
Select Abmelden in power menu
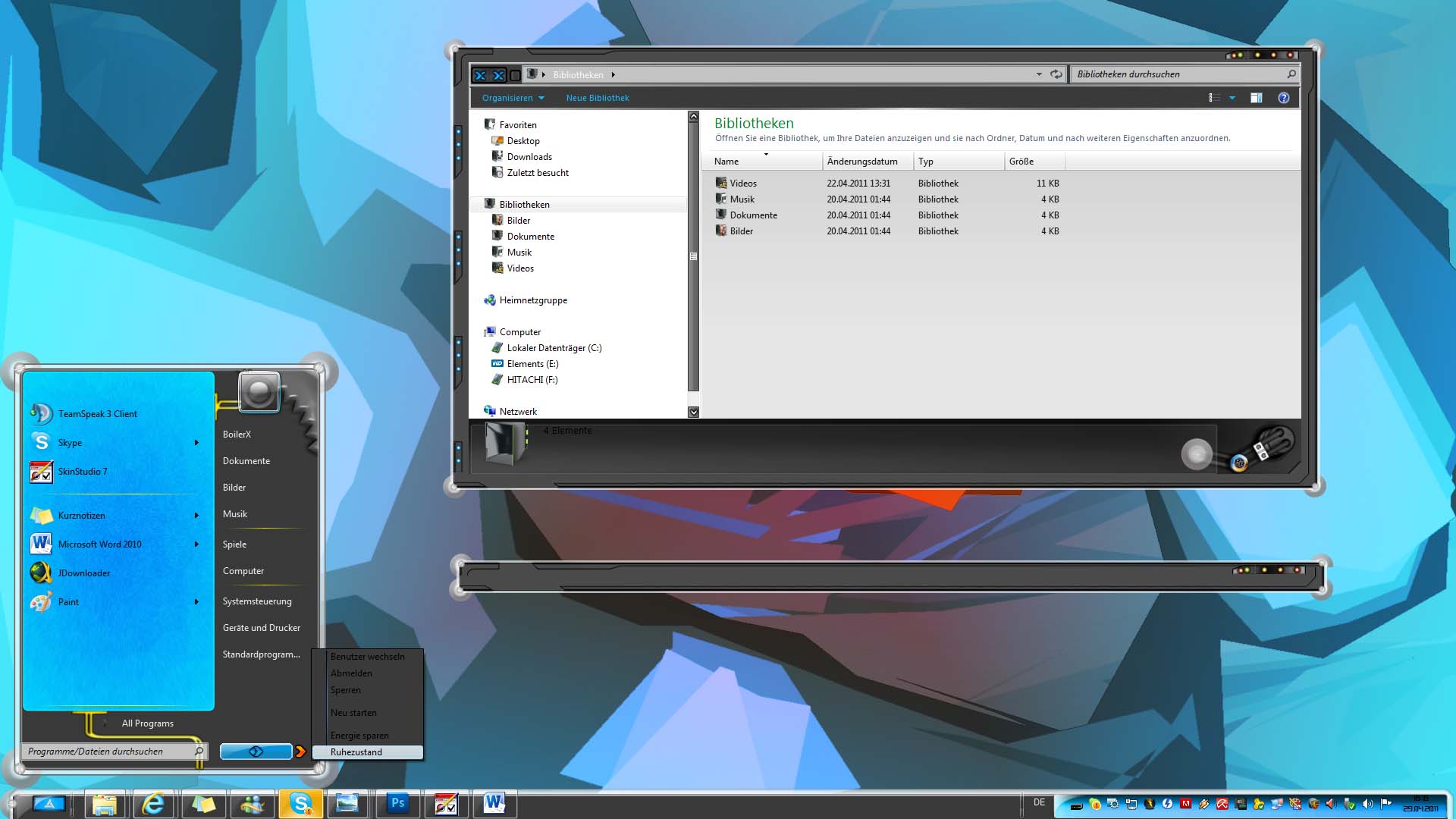click(369, 673)
